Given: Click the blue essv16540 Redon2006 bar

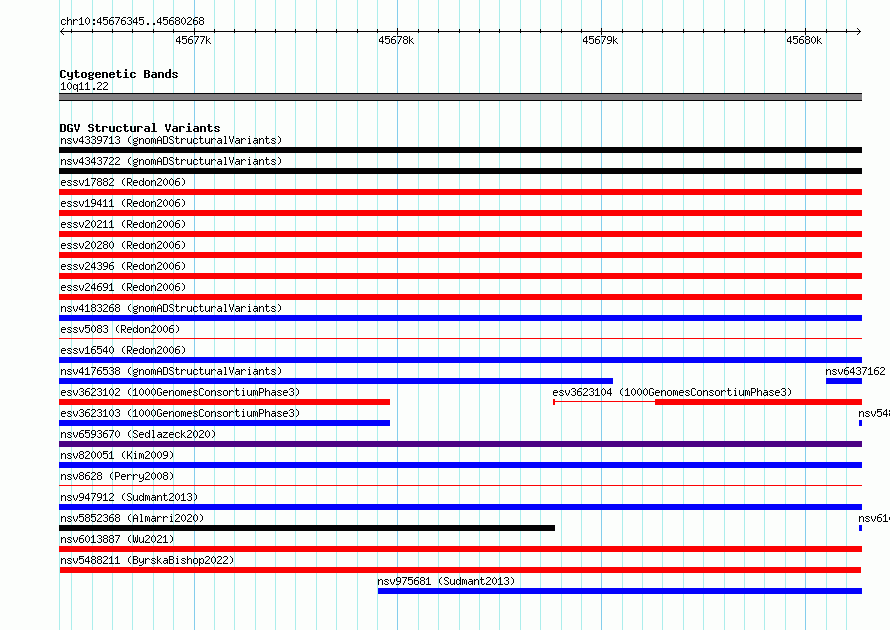Looking at the screenshot, I should tap(460, 360).
